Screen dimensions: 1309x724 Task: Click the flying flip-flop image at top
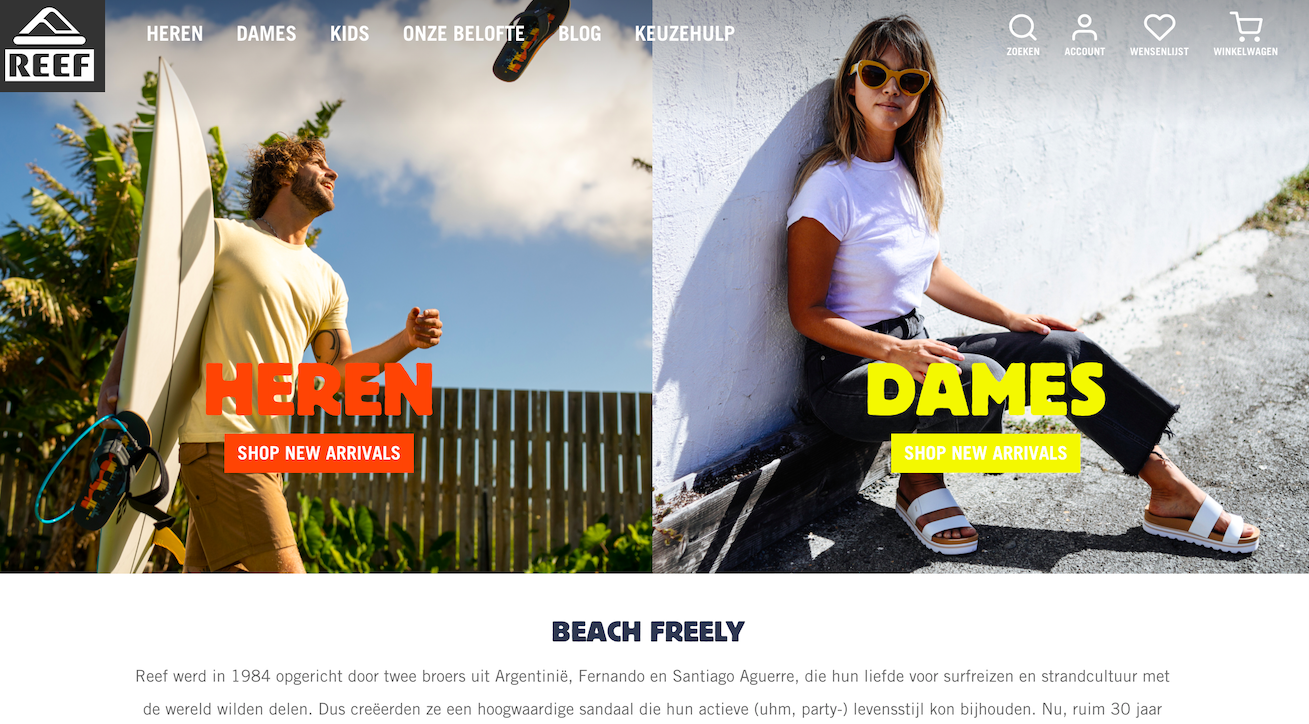(530, 40)
